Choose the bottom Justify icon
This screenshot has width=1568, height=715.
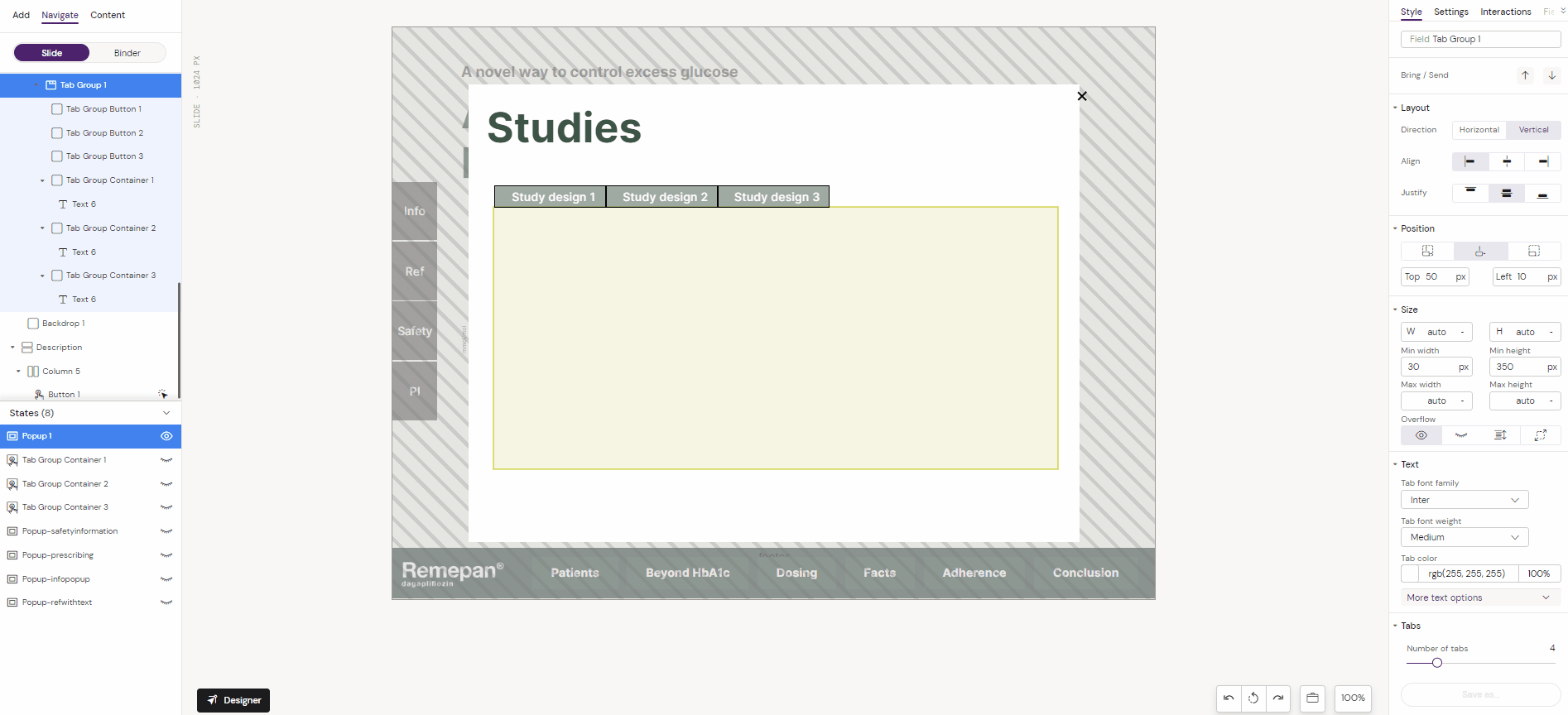point(1542,194)
